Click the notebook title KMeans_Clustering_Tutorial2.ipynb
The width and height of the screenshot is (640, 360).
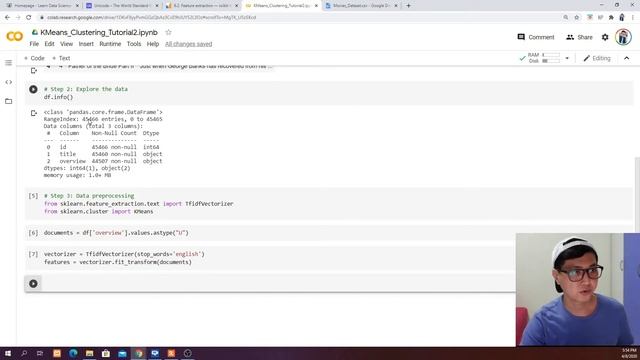click(x=99, y=33)
